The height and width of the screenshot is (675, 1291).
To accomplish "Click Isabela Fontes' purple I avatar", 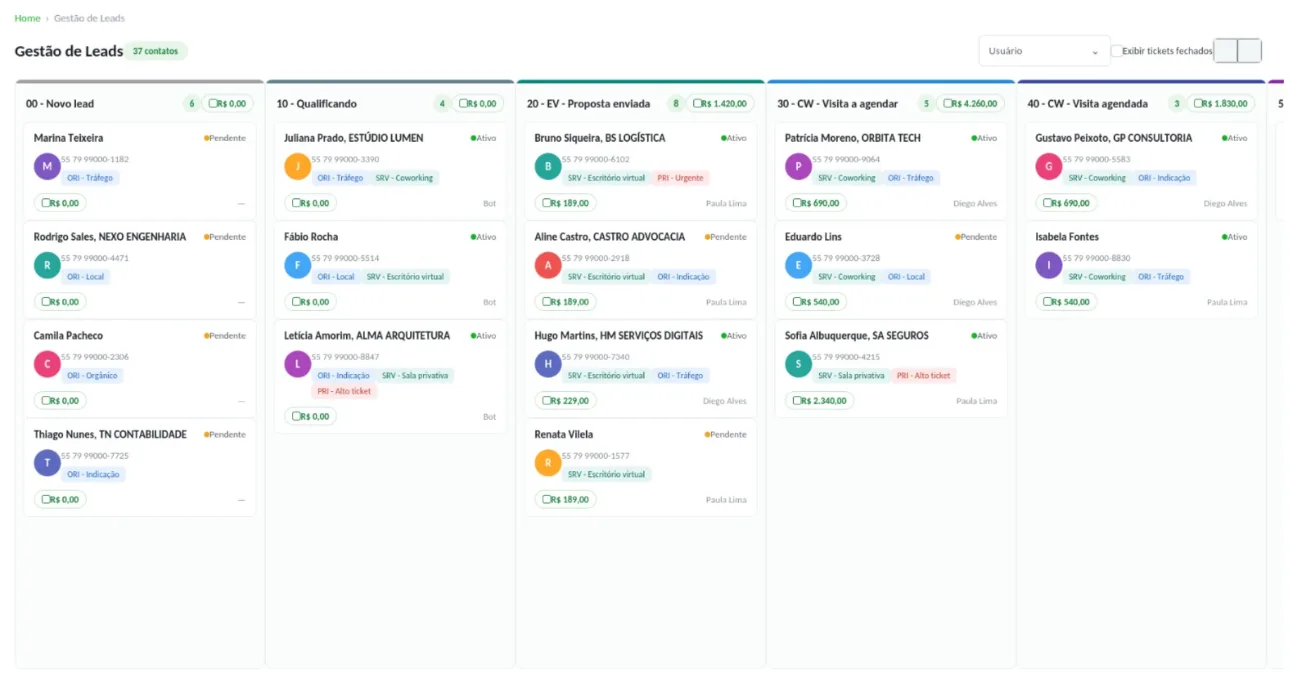I will tap(1049, 266).
